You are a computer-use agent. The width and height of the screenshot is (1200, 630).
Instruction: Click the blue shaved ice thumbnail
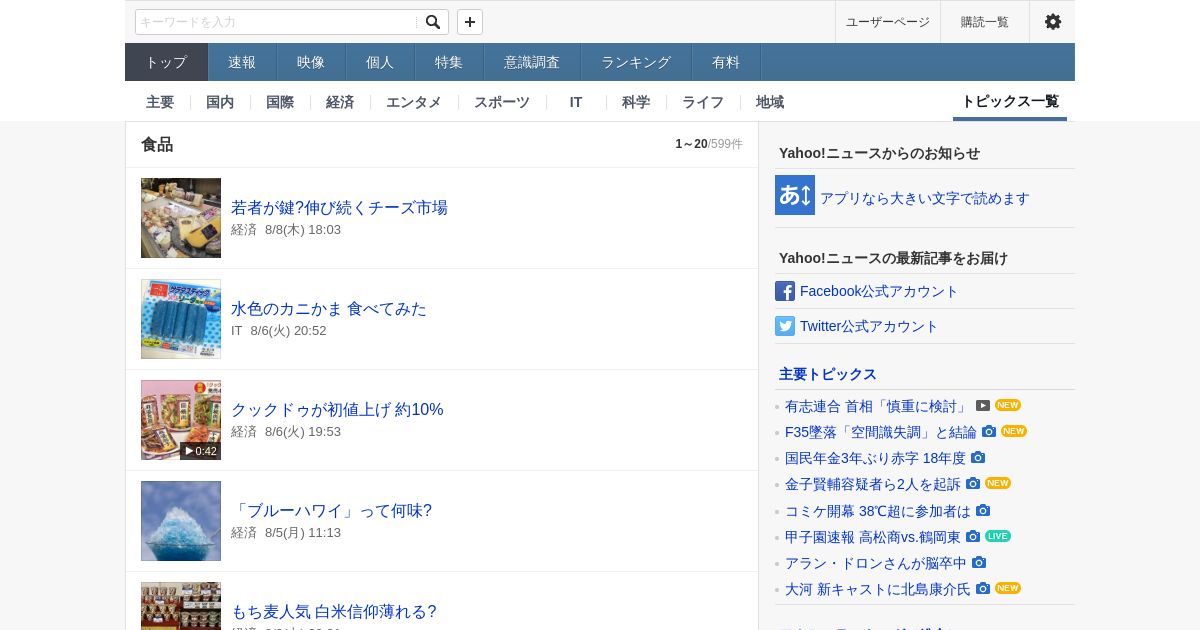(x=181, y=521)
